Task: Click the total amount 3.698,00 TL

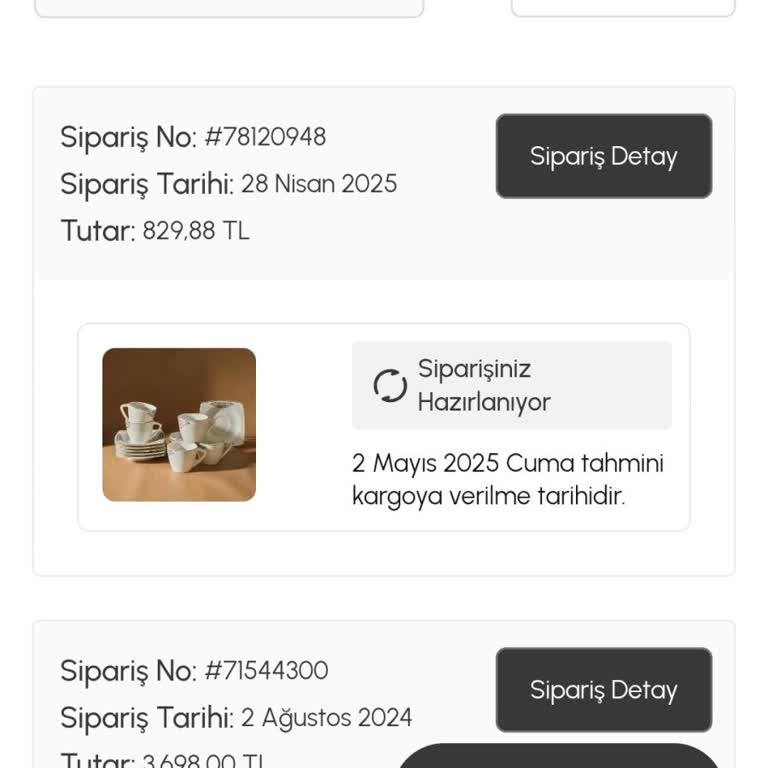Action: coord(203,762)
